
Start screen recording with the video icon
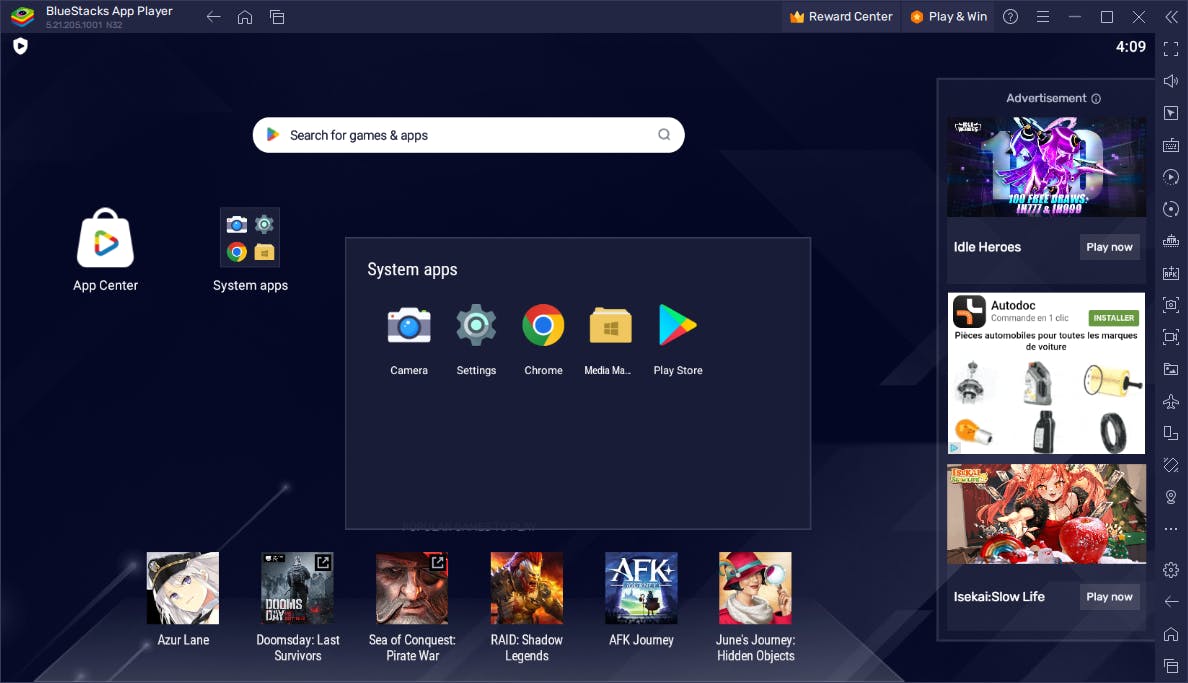click(x=1171, y=337)
